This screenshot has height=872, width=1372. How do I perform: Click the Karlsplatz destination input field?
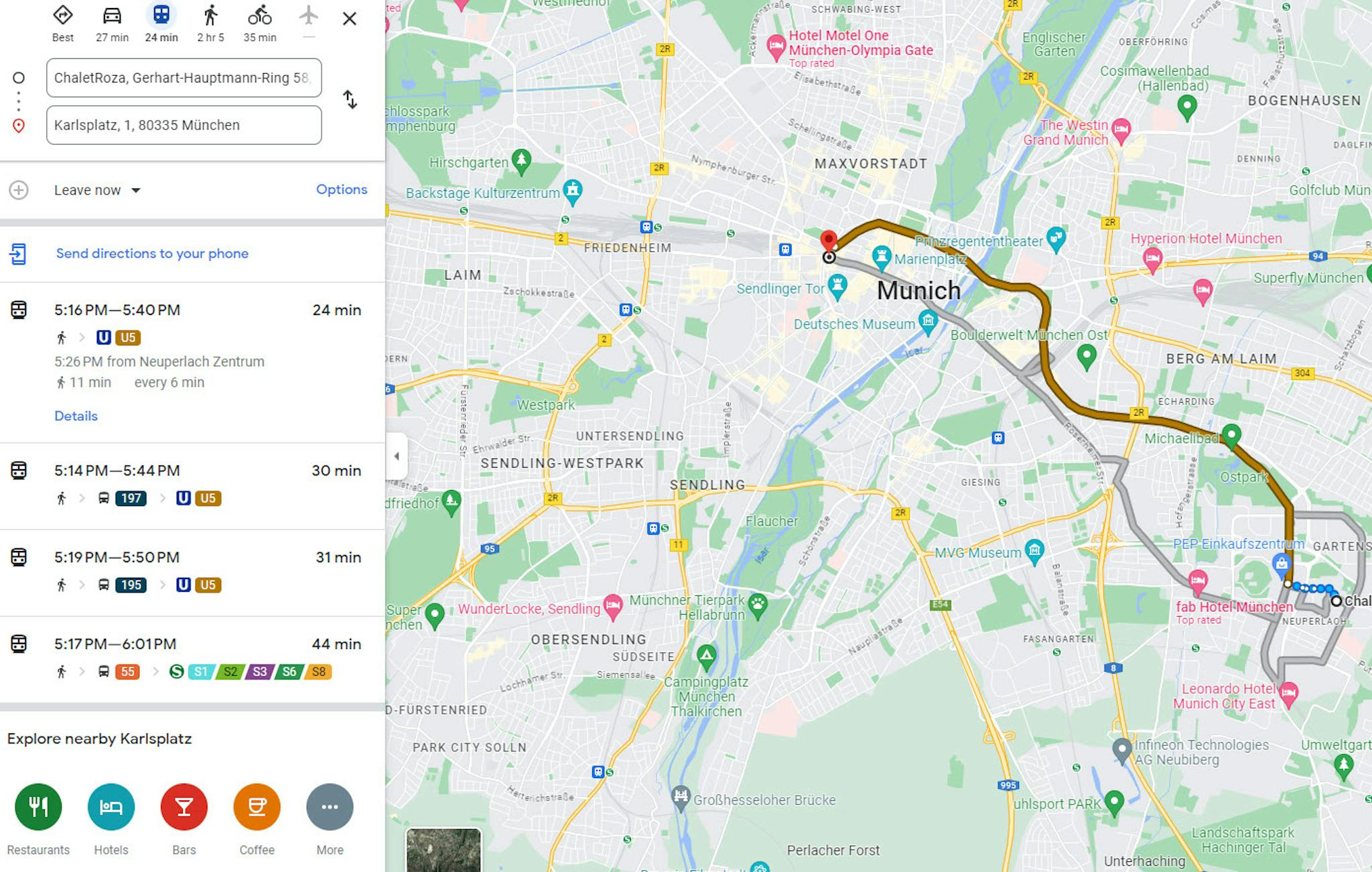click(x=184, y=125)
